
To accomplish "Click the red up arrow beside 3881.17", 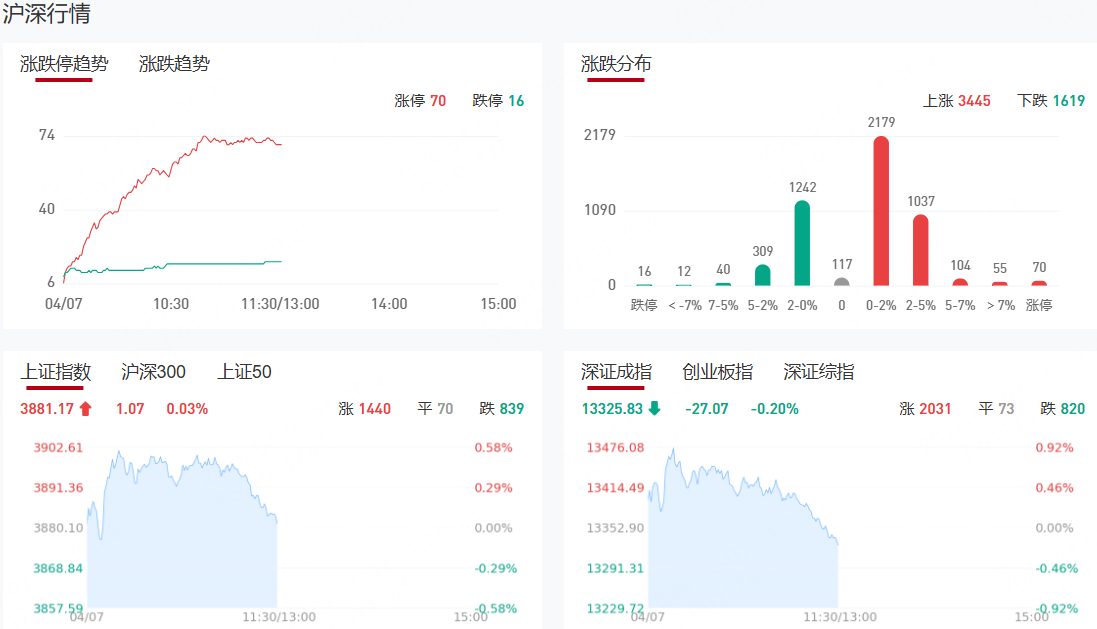I will coord(85,408).
